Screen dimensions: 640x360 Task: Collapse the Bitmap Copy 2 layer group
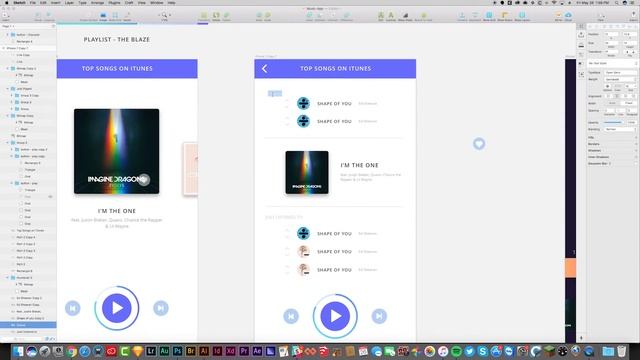point(7,69)
